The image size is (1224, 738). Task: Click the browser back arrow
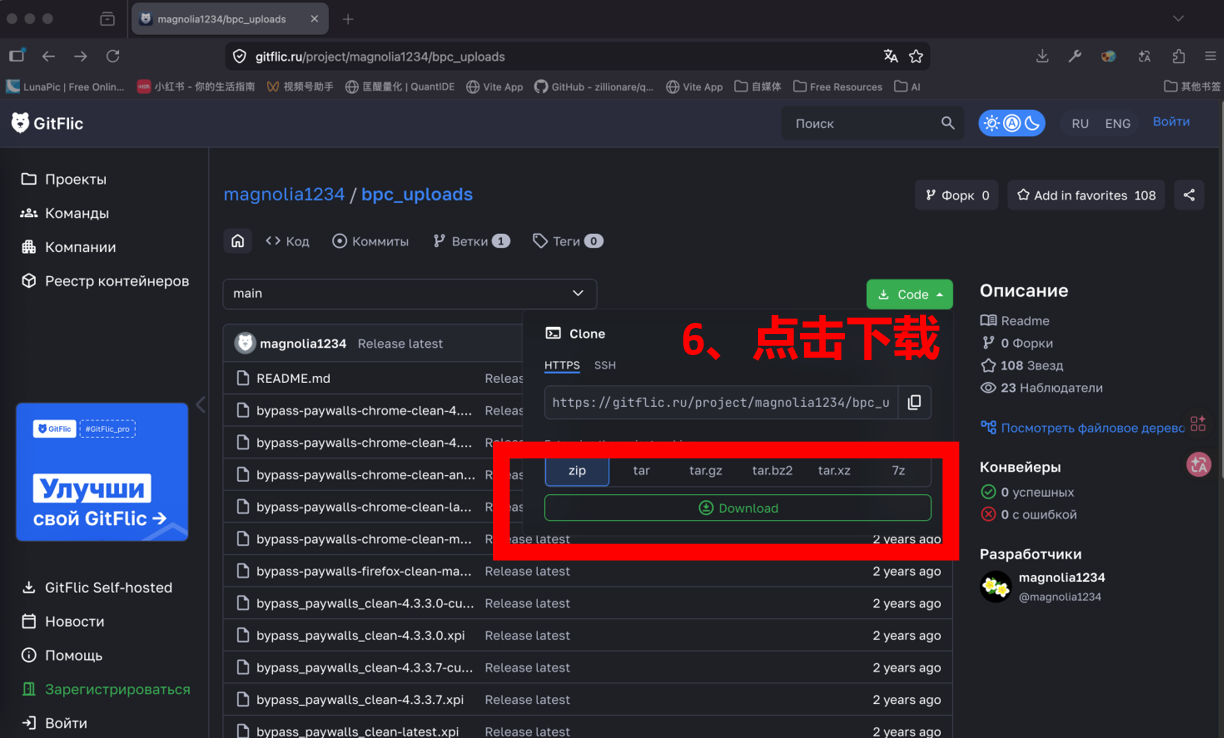click(49, 56)
